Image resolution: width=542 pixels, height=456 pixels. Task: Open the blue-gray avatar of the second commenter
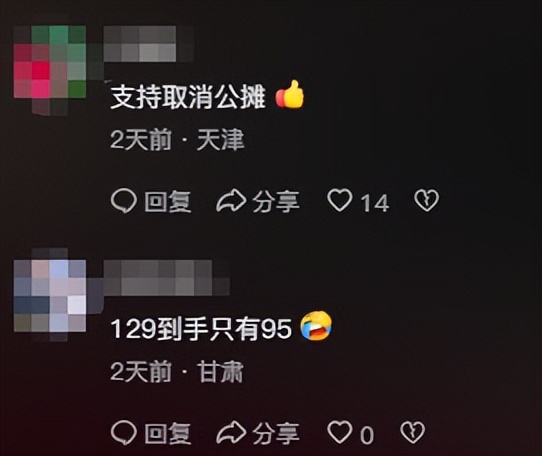50,295
